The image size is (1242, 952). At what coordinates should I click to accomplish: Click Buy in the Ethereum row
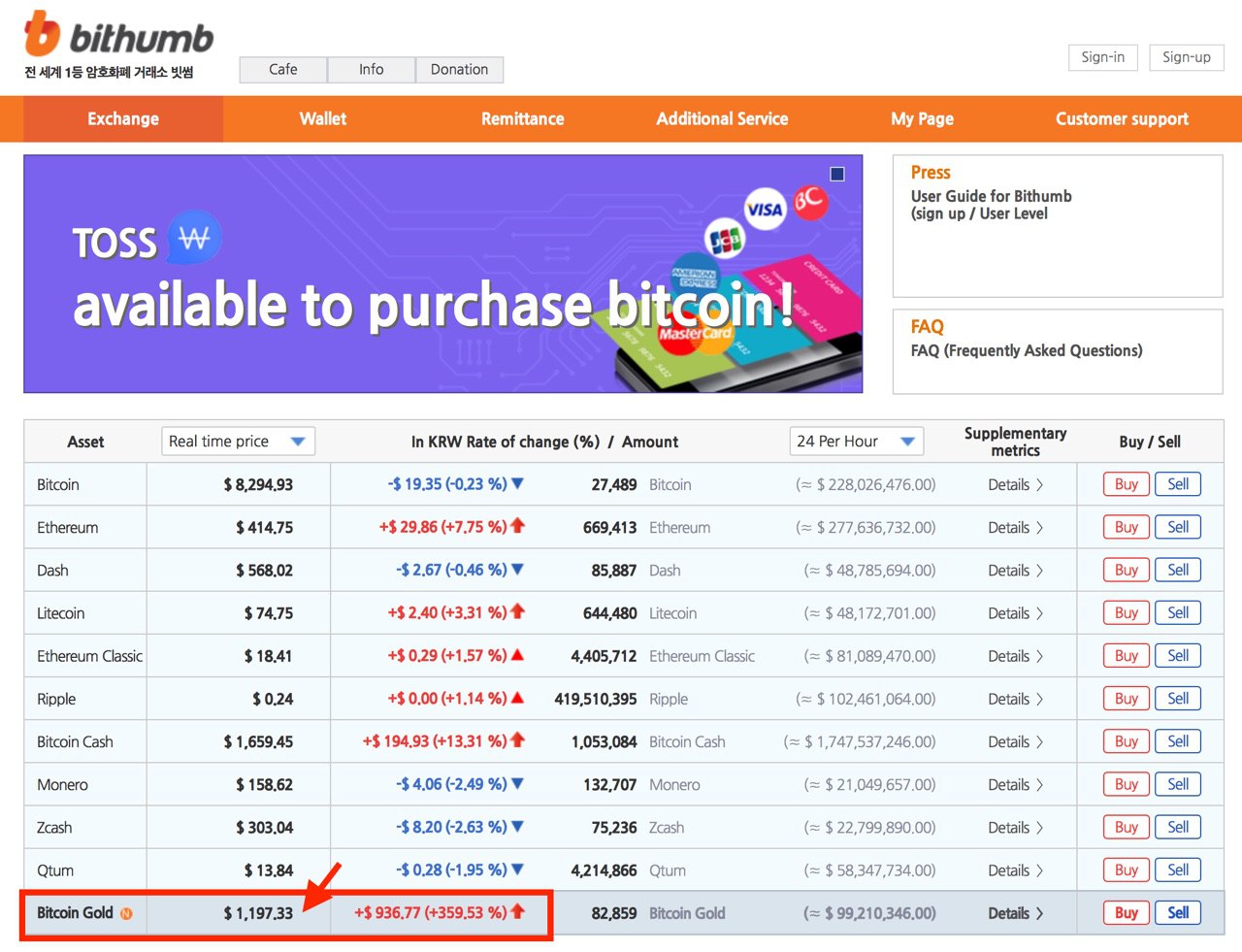1127,527
